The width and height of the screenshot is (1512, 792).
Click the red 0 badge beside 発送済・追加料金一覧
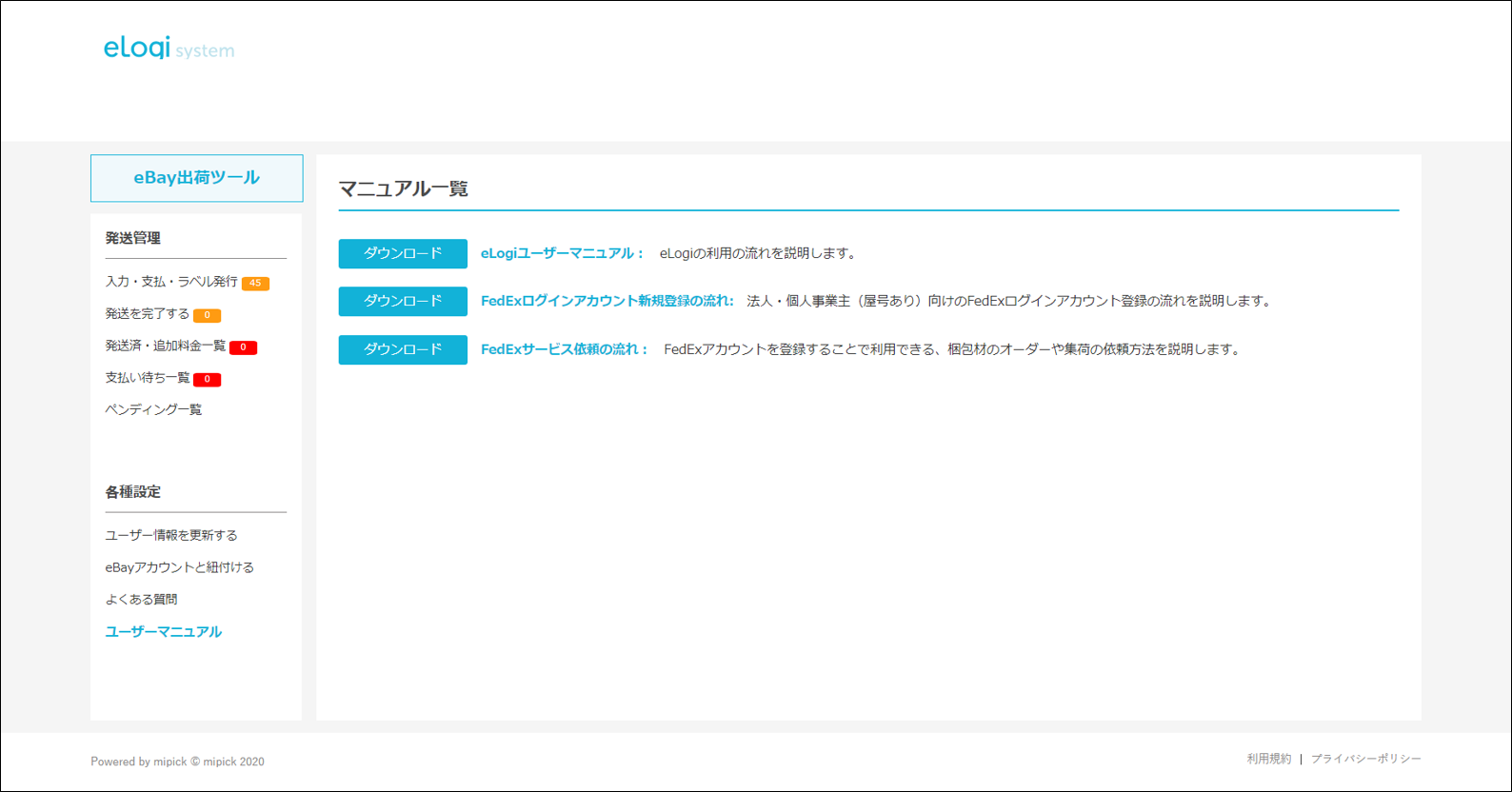tap(243, 347)
